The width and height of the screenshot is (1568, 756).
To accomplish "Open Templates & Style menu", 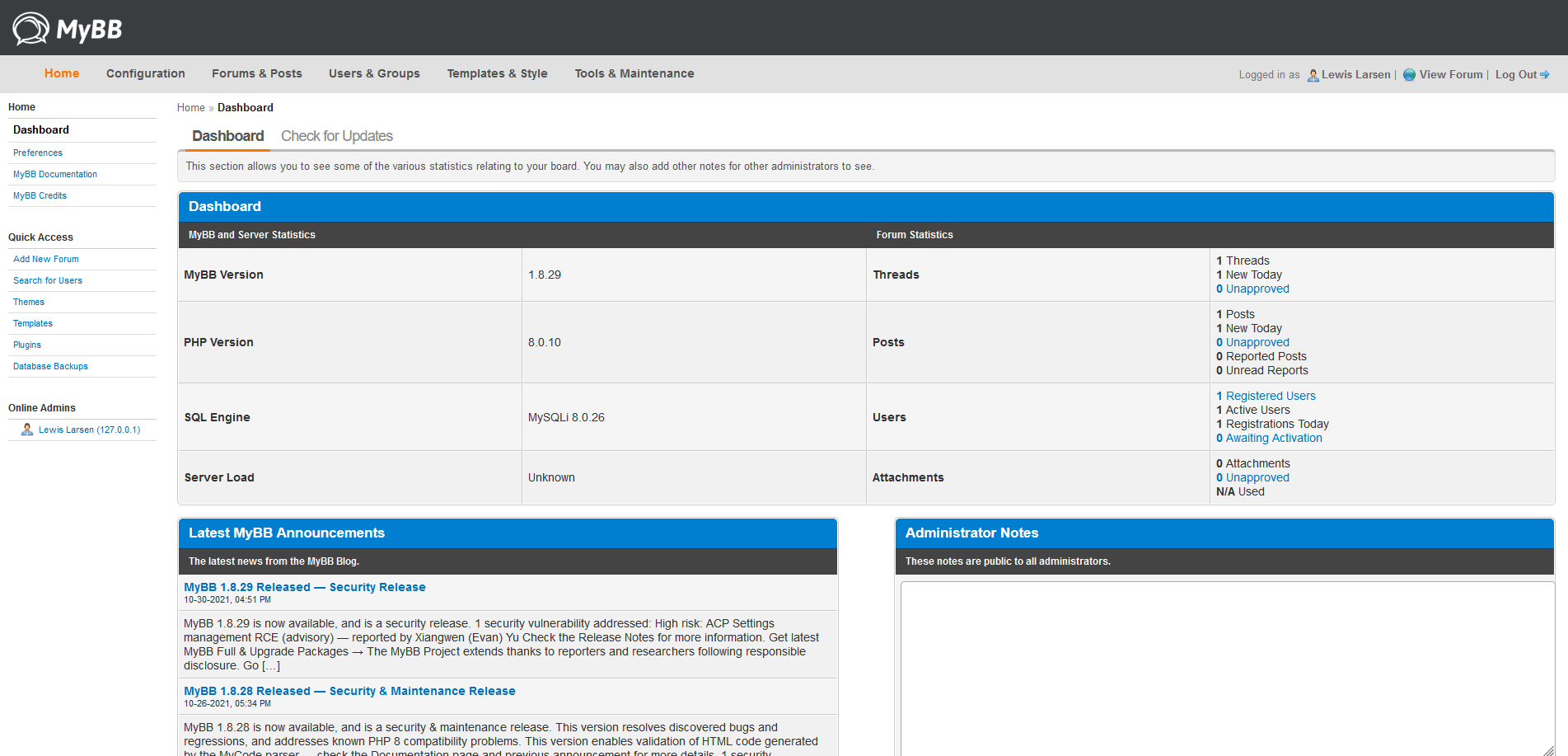I will point(497,73).
